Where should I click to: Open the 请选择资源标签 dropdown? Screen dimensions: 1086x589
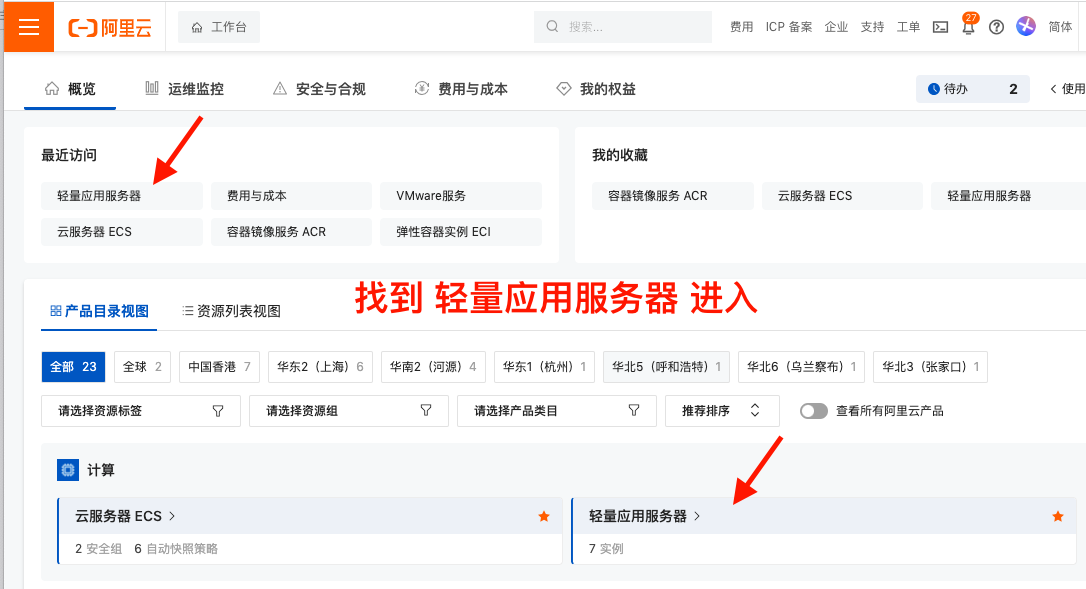(140, 411)
